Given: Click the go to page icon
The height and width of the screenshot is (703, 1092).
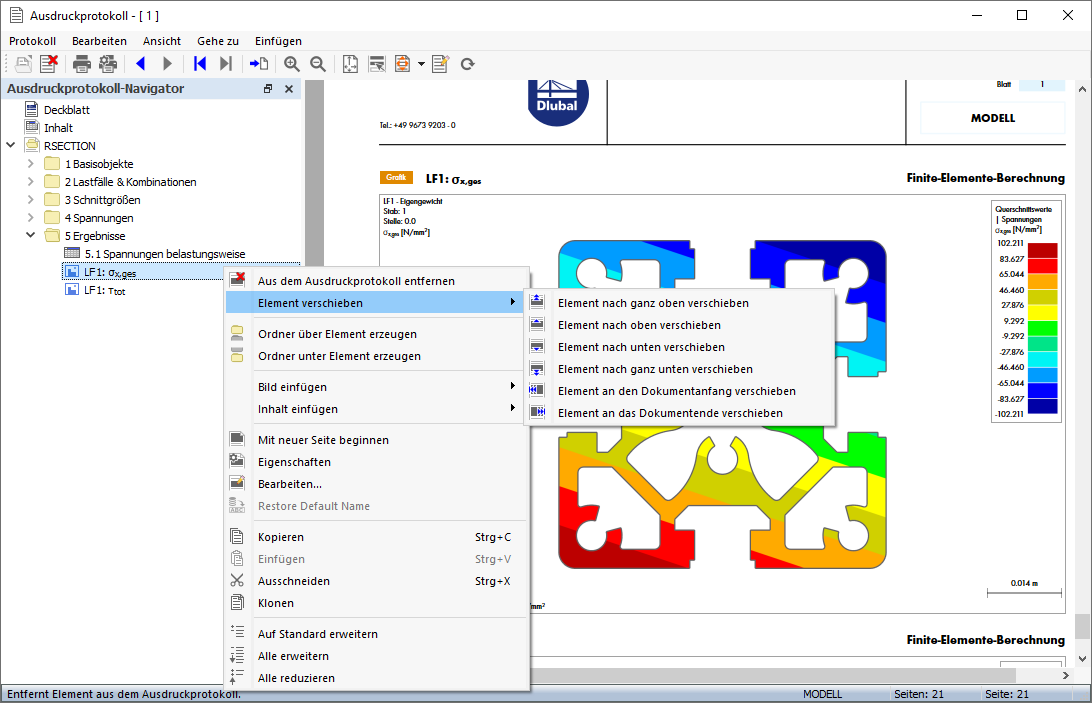Looking at the screenshot, I should click(x=259, y=64).
